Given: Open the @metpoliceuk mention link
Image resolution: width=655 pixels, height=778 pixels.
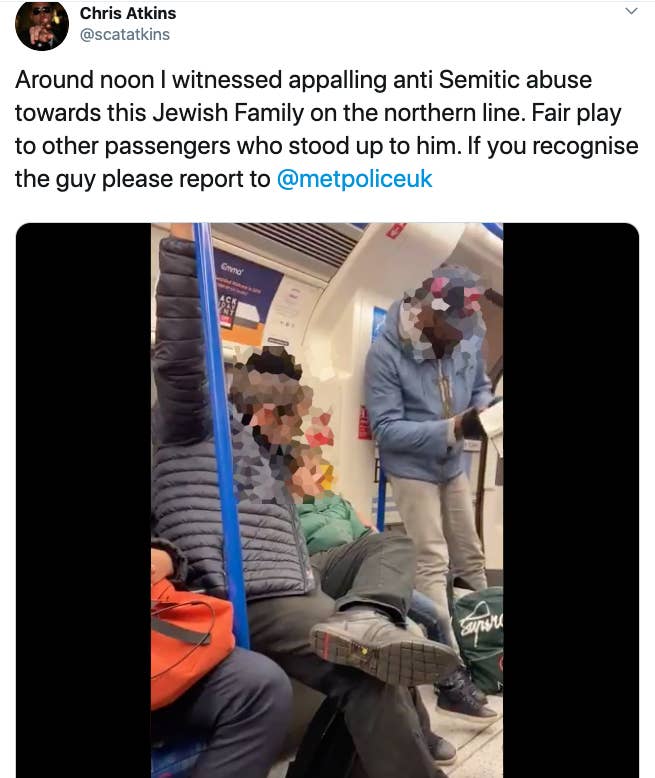Looking at the screenshot, I should (354, 179).
